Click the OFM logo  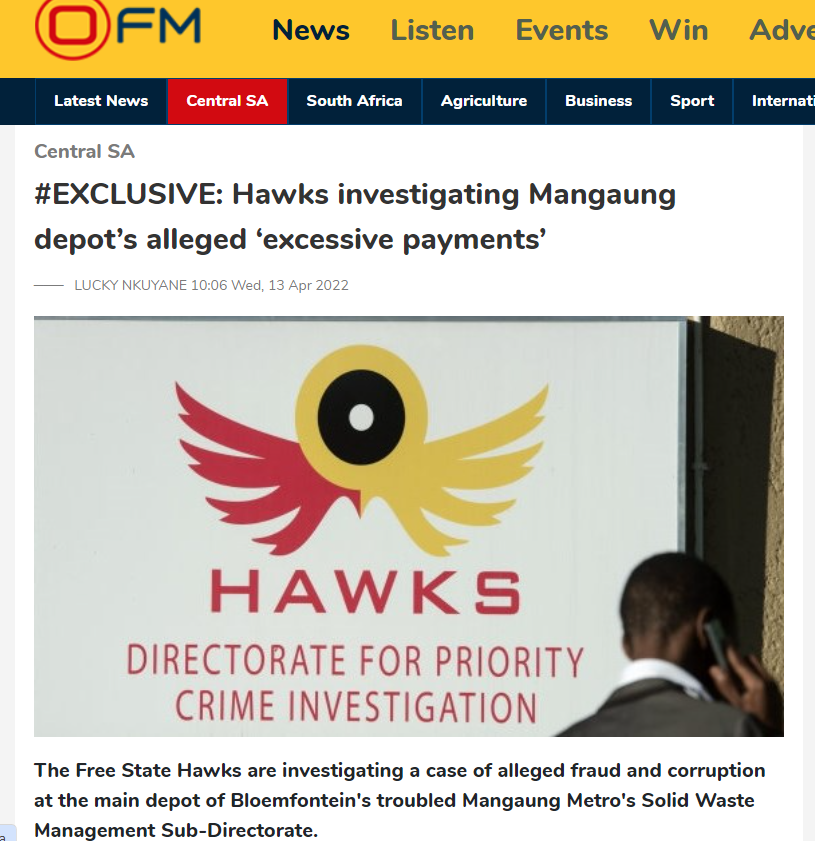click(x=118, y=28)
